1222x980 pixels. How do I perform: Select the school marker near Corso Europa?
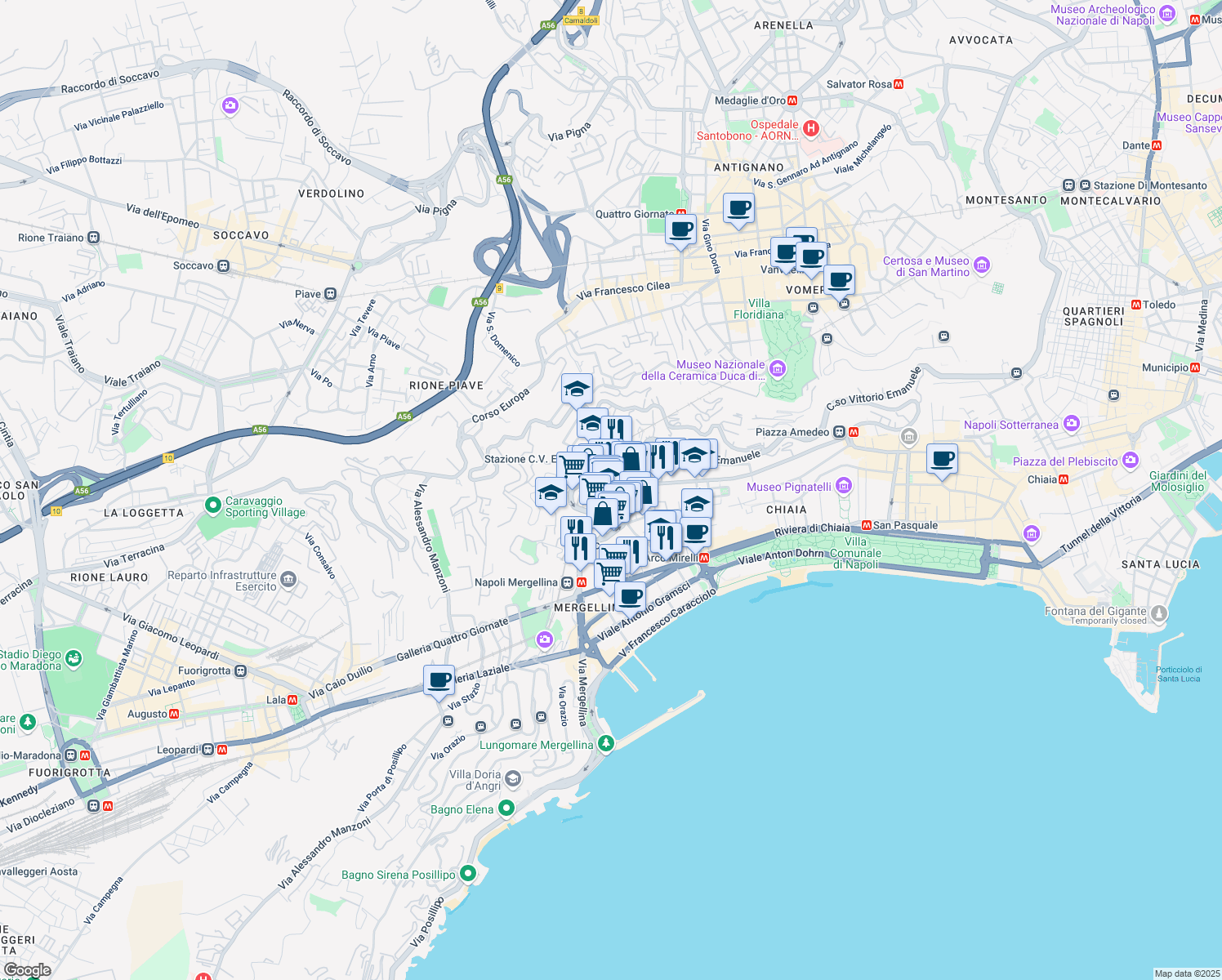[x=577, y=390]
